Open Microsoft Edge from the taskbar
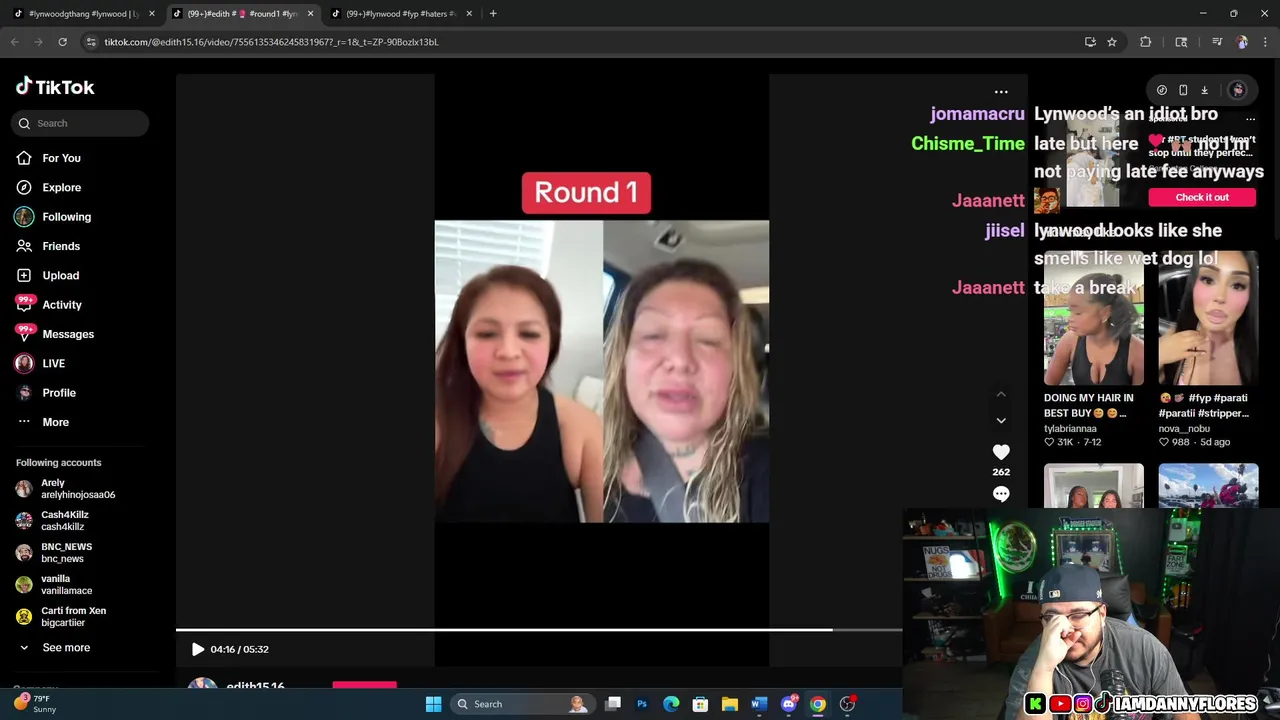 click(x=671, y=704)
